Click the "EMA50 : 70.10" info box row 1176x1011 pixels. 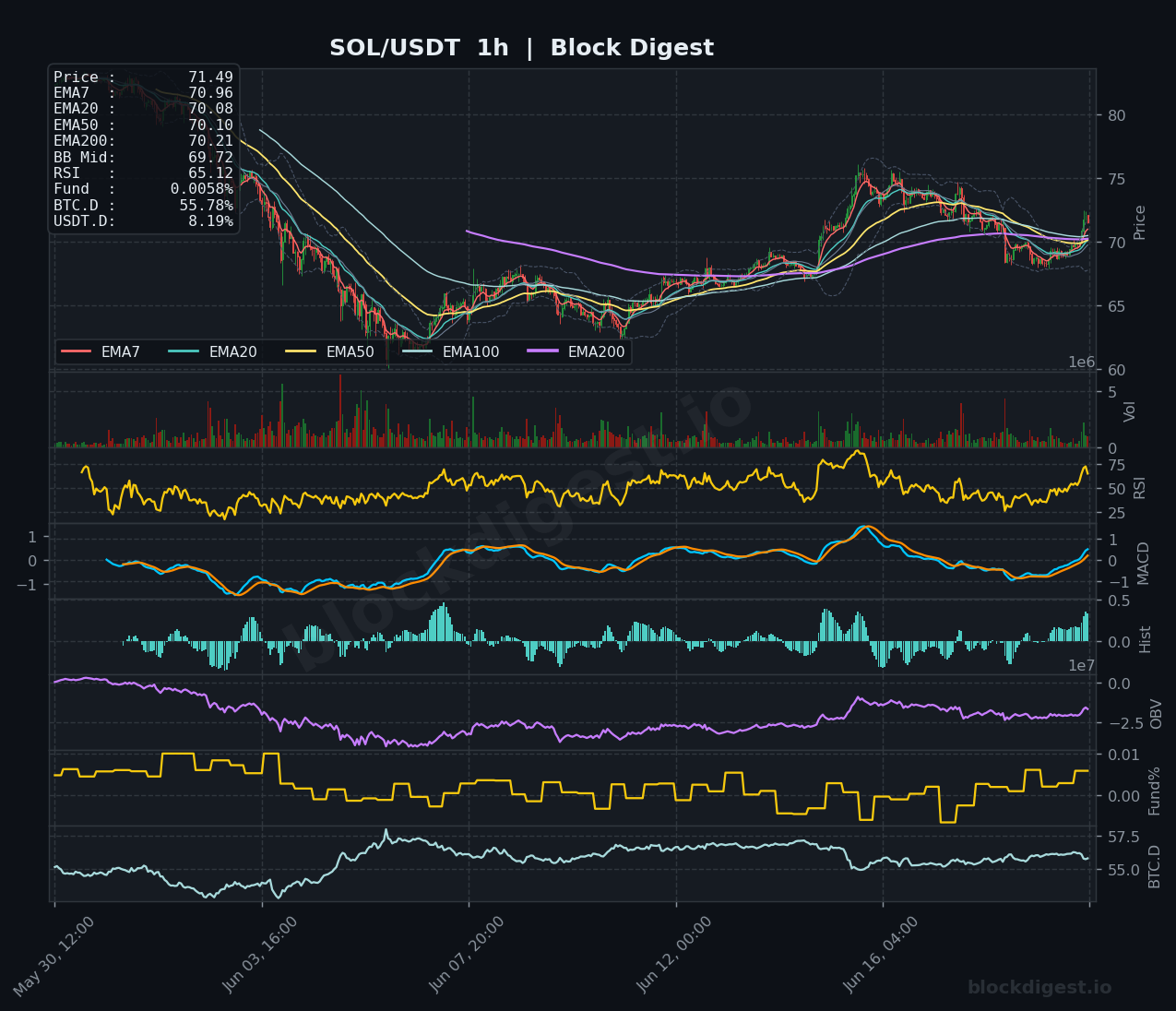pos(143,125)
